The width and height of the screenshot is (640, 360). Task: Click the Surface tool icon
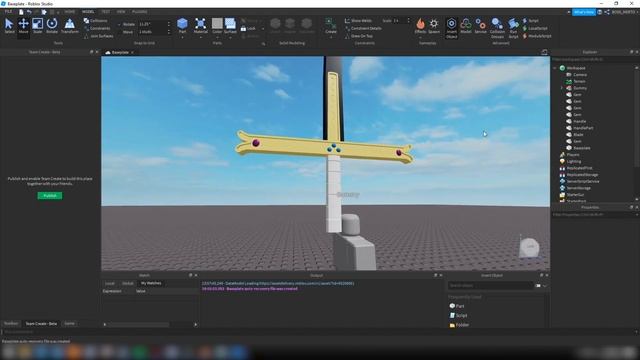pyautogui.click(x=230, y=24)
